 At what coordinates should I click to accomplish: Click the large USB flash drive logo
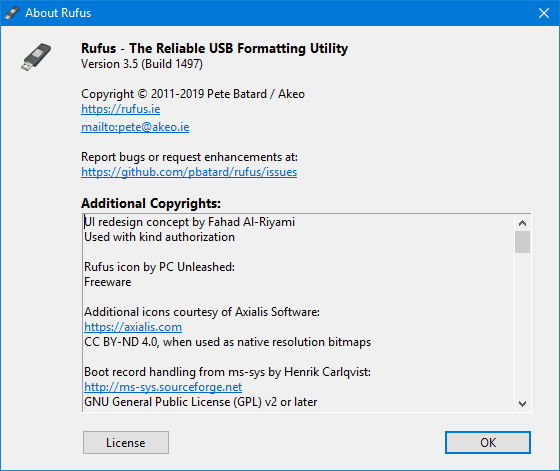pyautogui.click(x=36, y=56)
